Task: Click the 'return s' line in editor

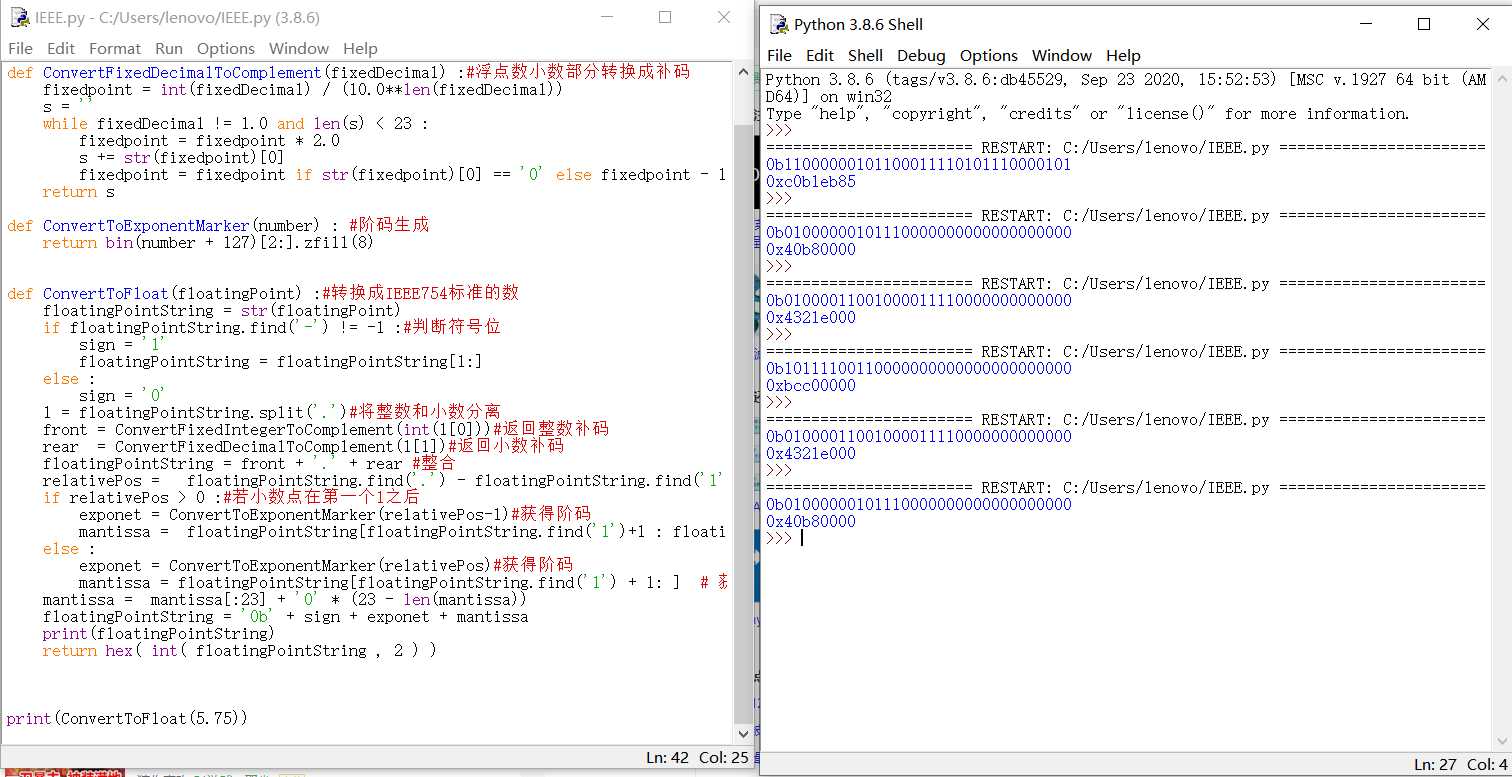Action: 78,191
